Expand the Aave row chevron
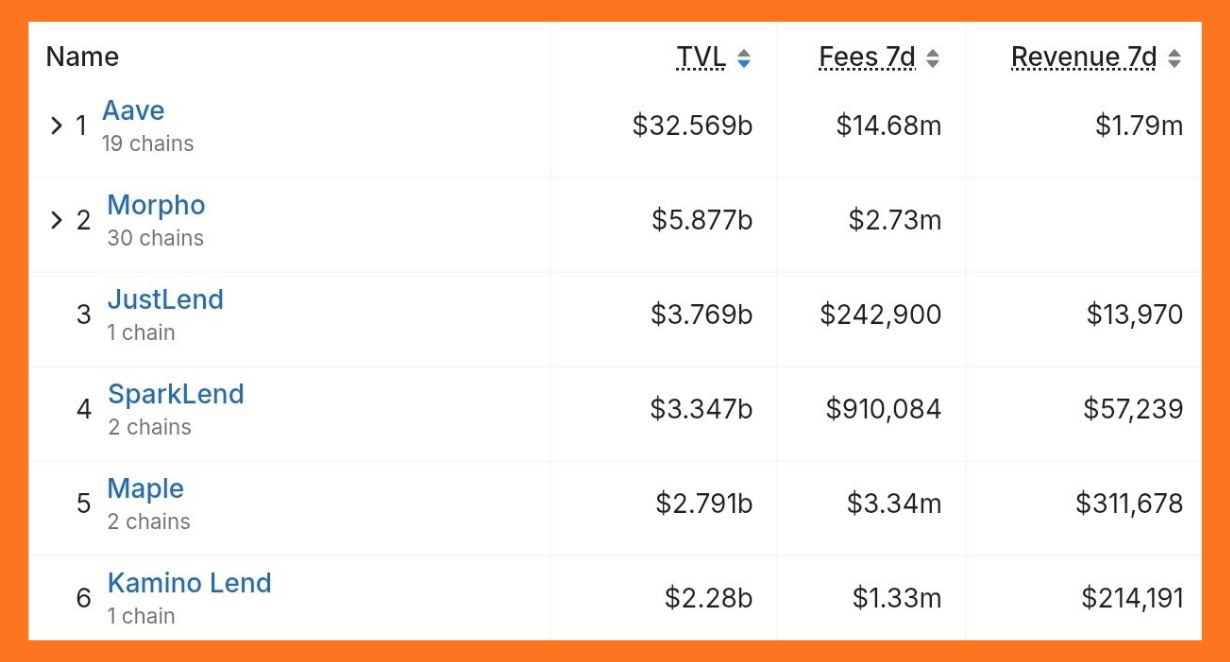The height and width of the screenshot is (662, 1230). coord(56,125)
